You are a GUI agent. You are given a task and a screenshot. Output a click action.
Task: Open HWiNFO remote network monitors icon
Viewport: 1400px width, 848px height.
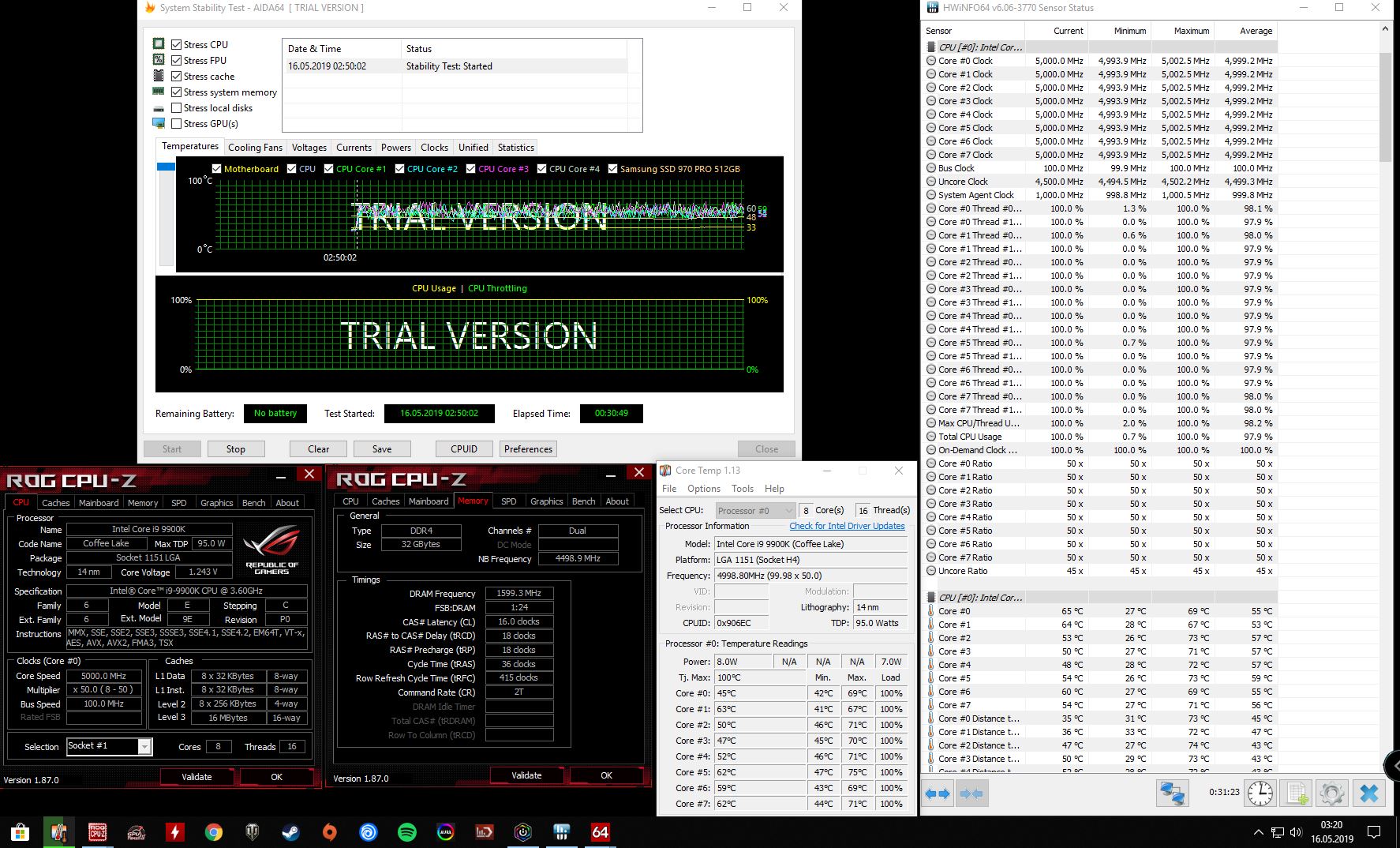coord(1173,793)
